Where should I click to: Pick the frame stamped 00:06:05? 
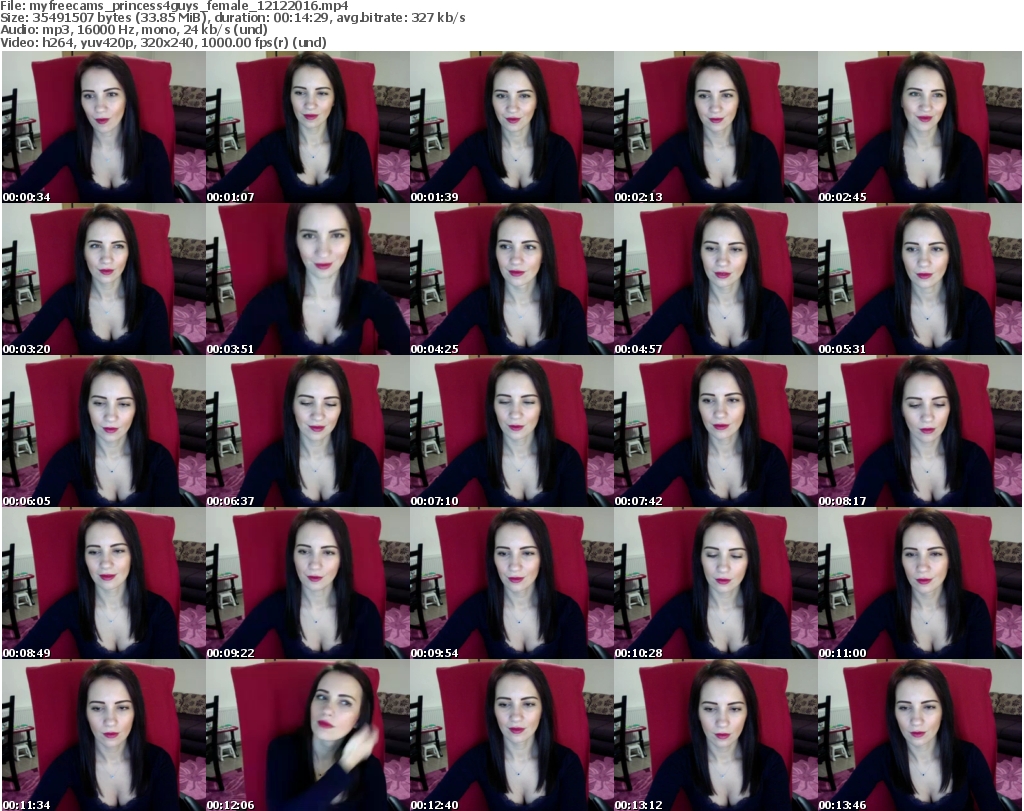click(x=104, y=431)
